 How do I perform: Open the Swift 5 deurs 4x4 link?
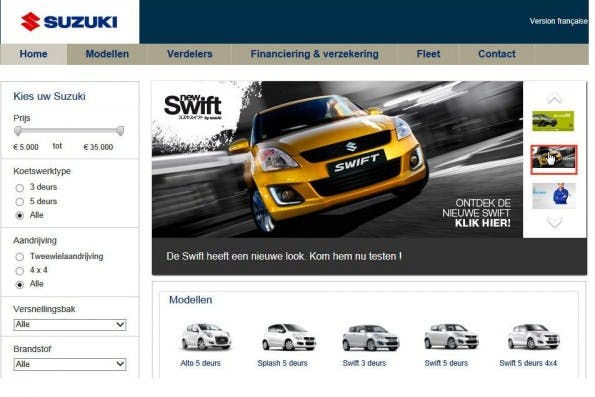528,363
